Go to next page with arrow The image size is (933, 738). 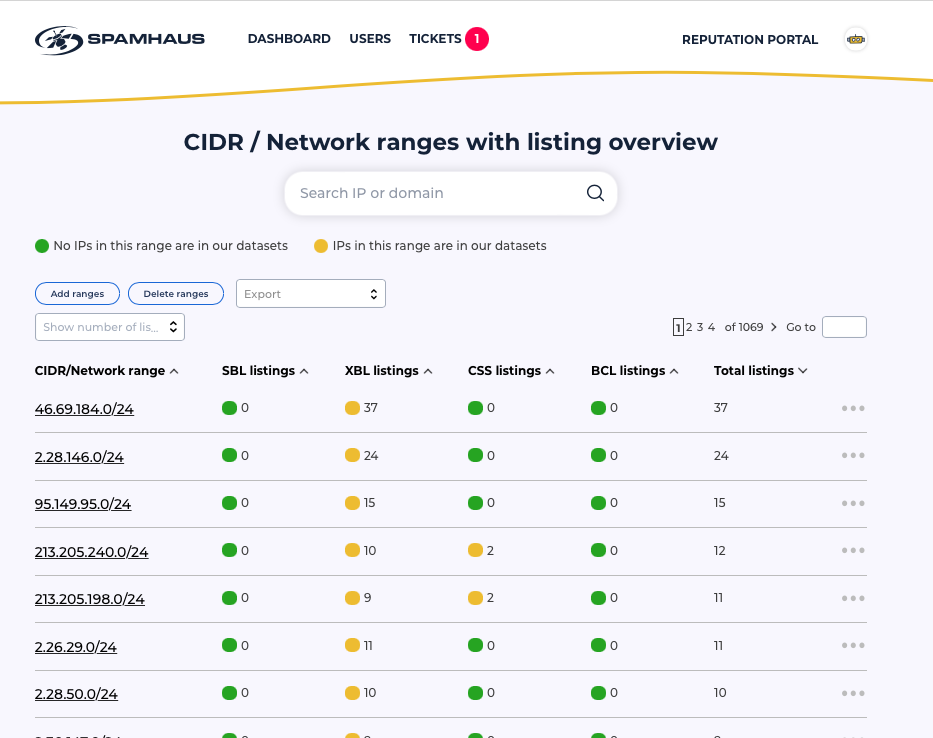pos(774,327)
